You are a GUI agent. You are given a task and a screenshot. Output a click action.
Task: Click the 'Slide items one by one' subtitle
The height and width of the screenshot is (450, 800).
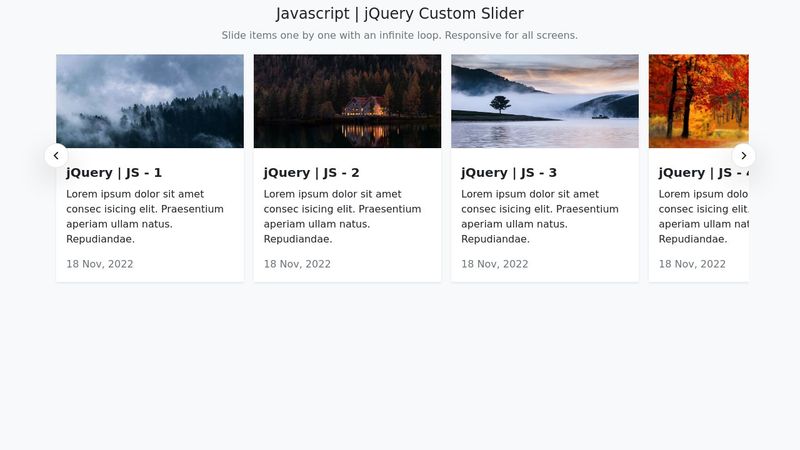[399, 35]
